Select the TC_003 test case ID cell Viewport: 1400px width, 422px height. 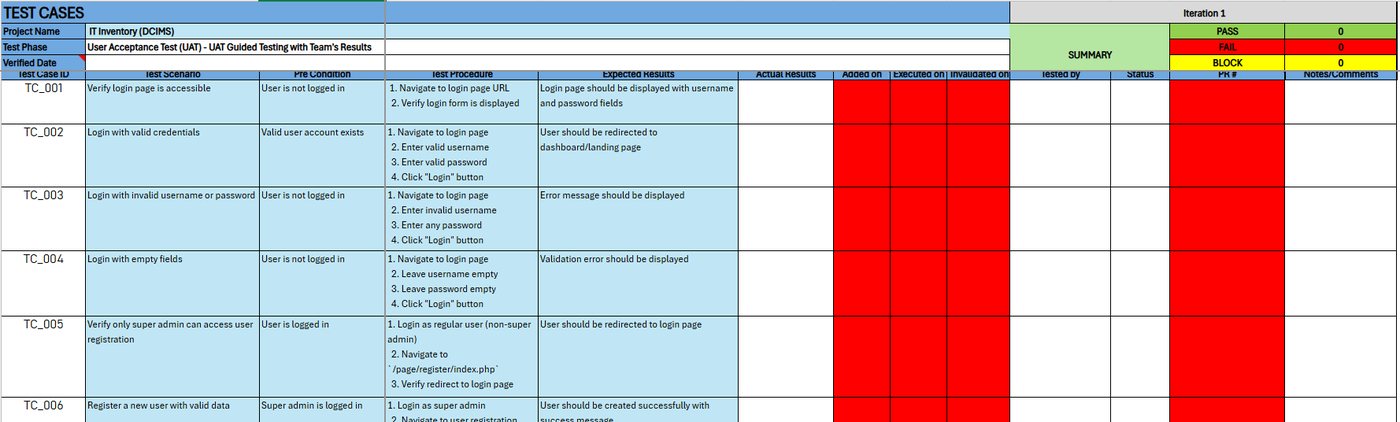point(42,219)
